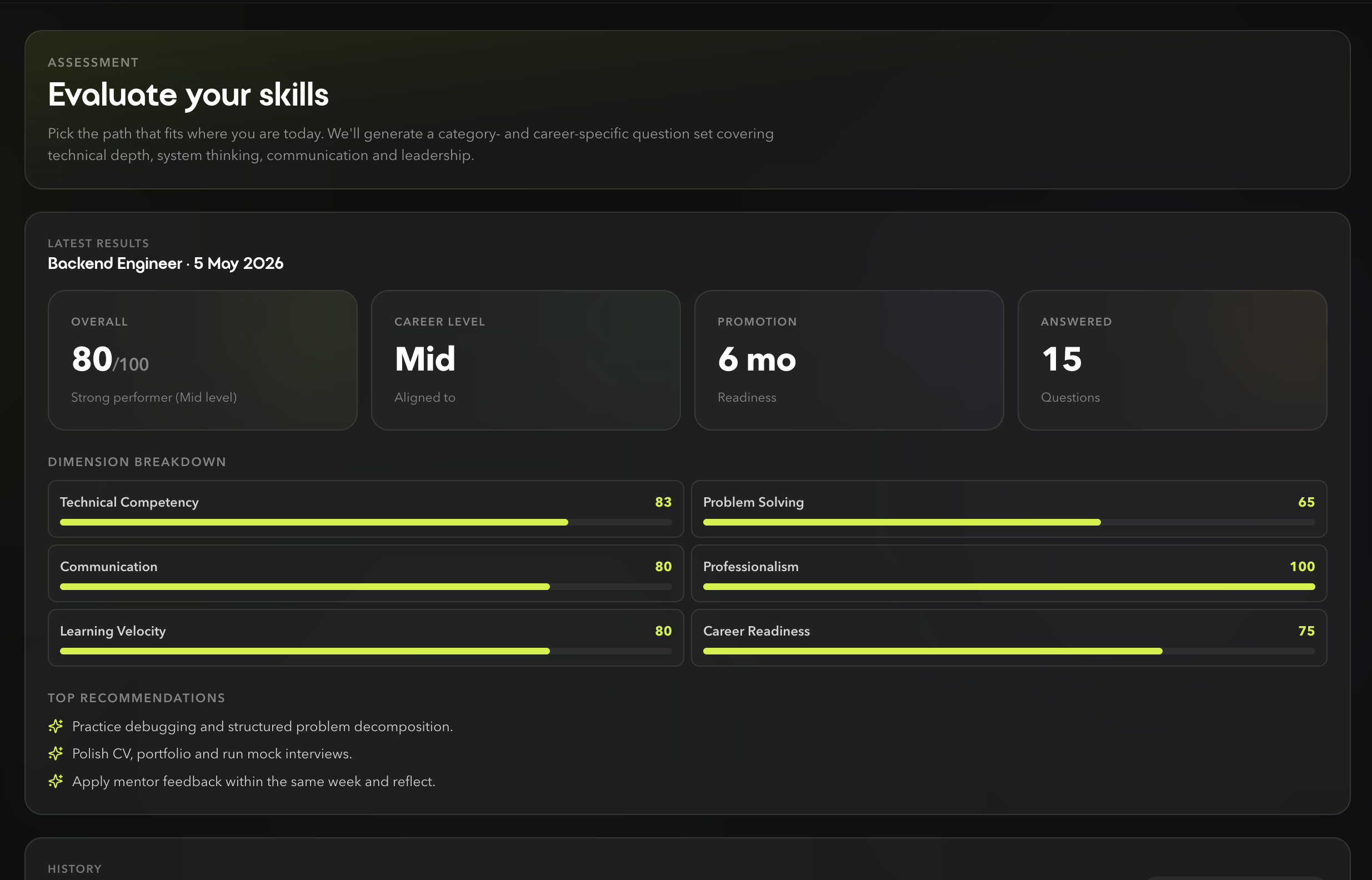
Task: Click the Communication dimension label
Action: click(x=108, y=567)
